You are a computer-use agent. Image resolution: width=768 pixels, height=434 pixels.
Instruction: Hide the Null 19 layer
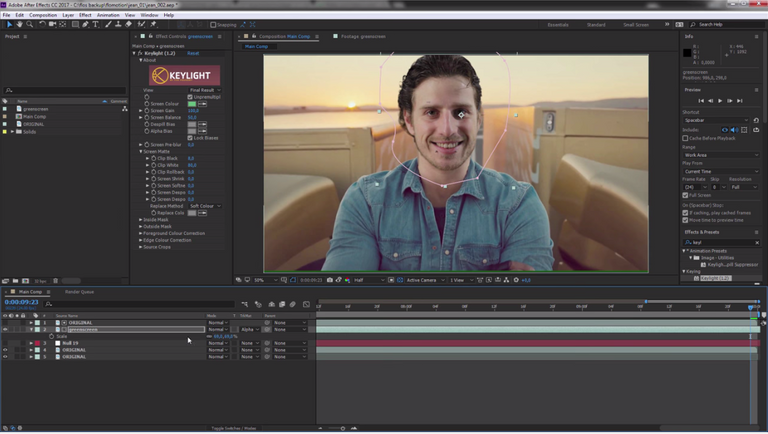[5, 343]
